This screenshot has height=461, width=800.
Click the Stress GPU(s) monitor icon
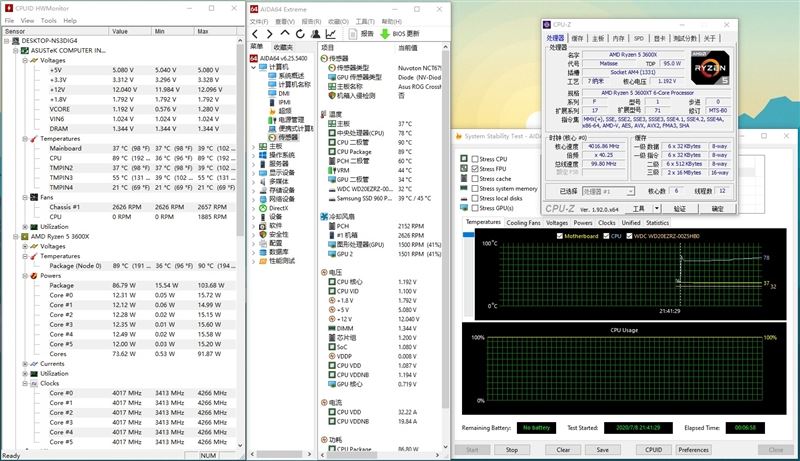coord(464,208)
